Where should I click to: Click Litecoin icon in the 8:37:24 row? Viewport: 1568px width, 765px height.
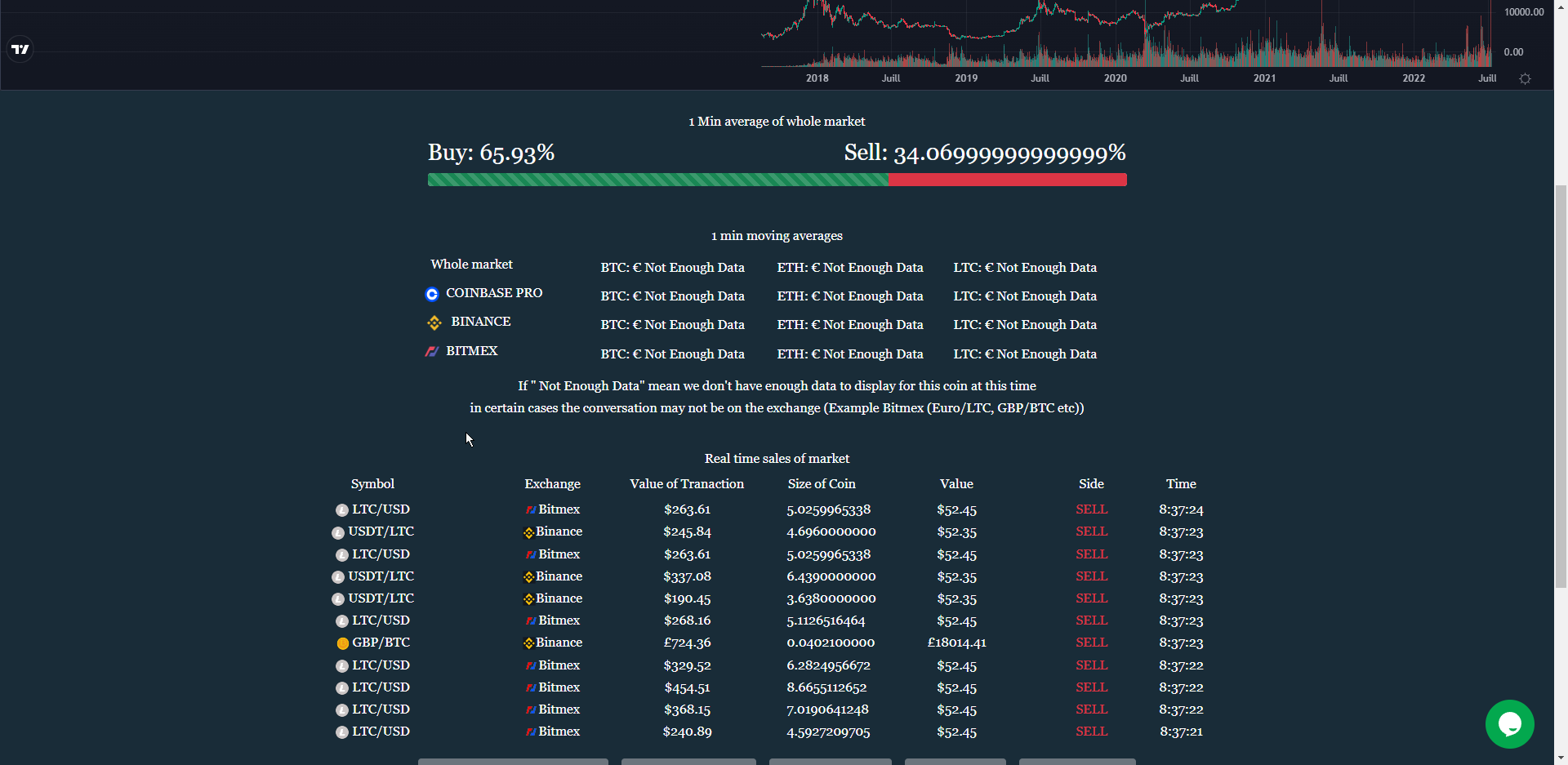point(342,510)
